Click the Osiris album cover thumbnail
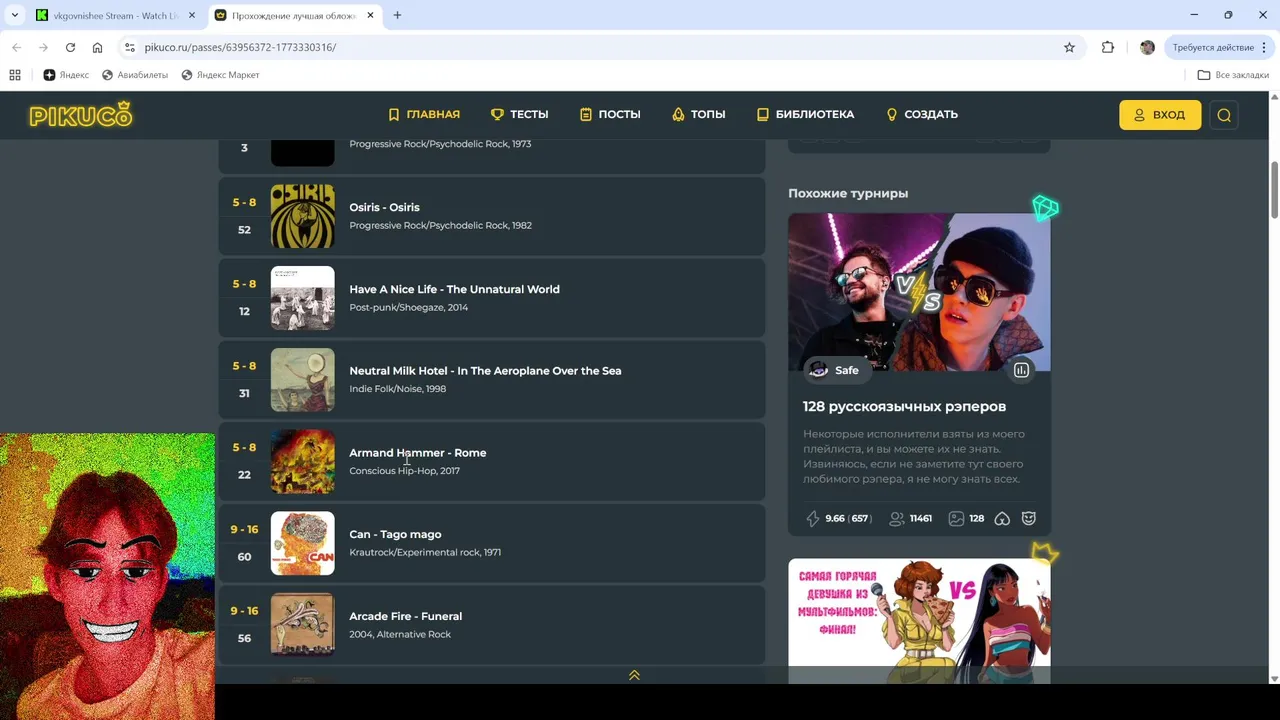 (x=303, y=216)
